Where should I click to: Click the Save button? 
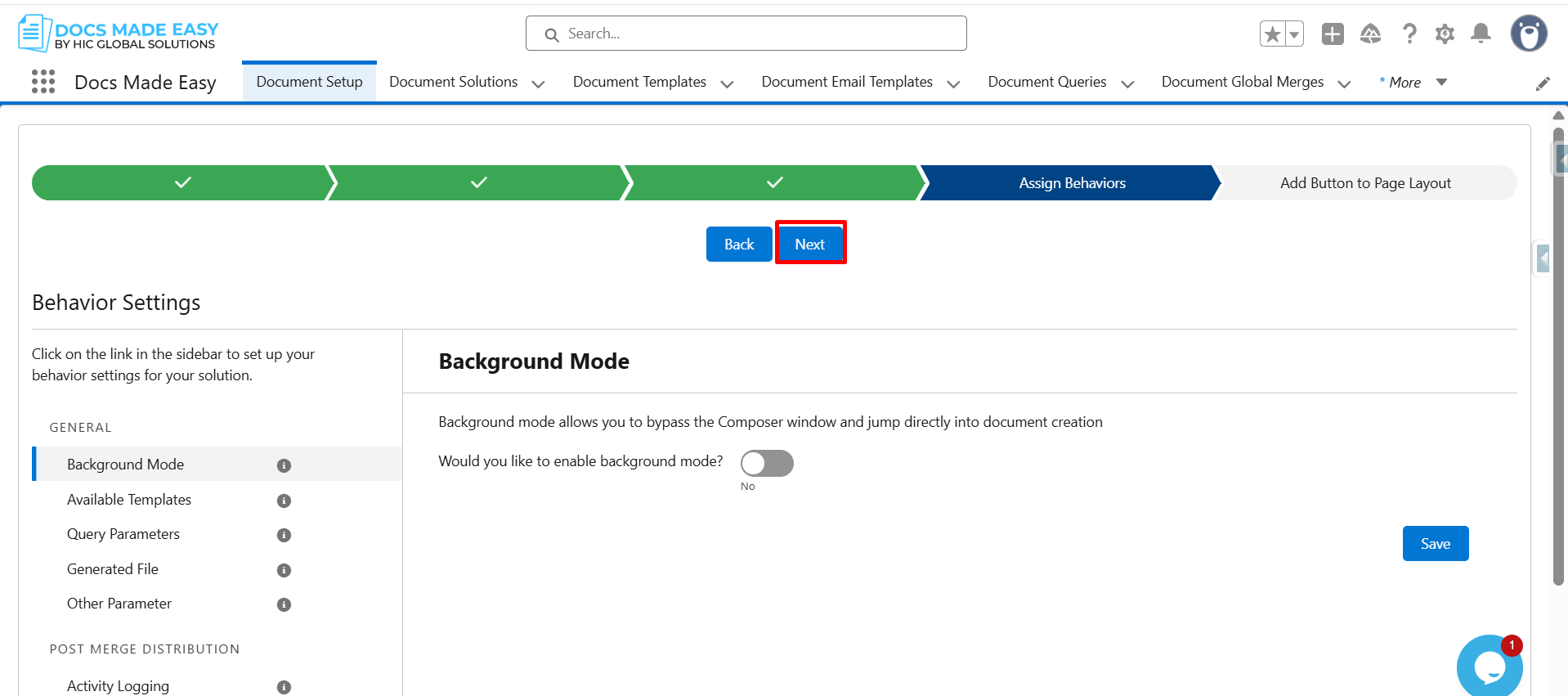pyautogui.click(x=1435, y=544)
